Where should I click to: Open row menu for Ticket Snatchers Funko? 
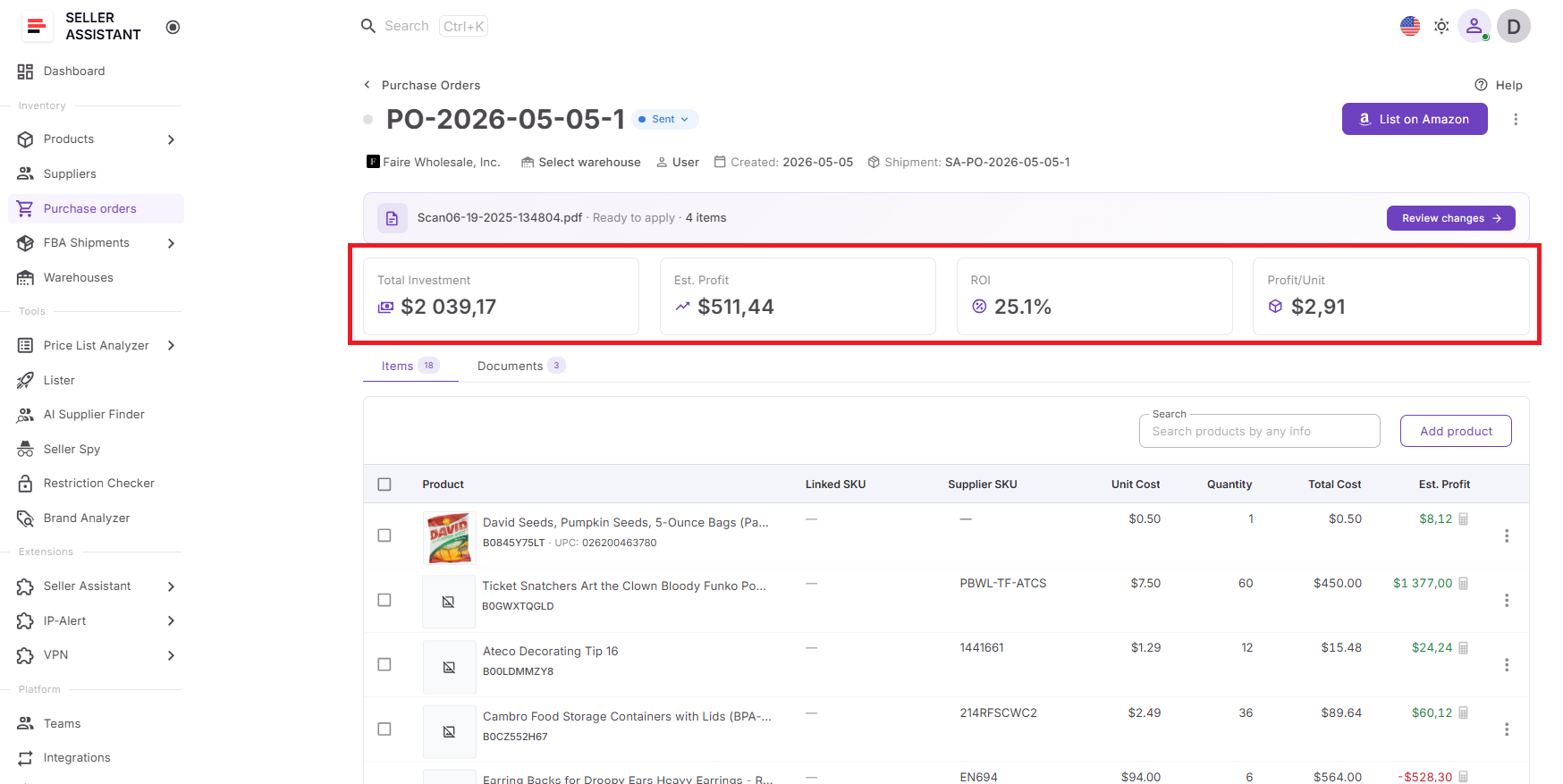(x=1507, y=601)
